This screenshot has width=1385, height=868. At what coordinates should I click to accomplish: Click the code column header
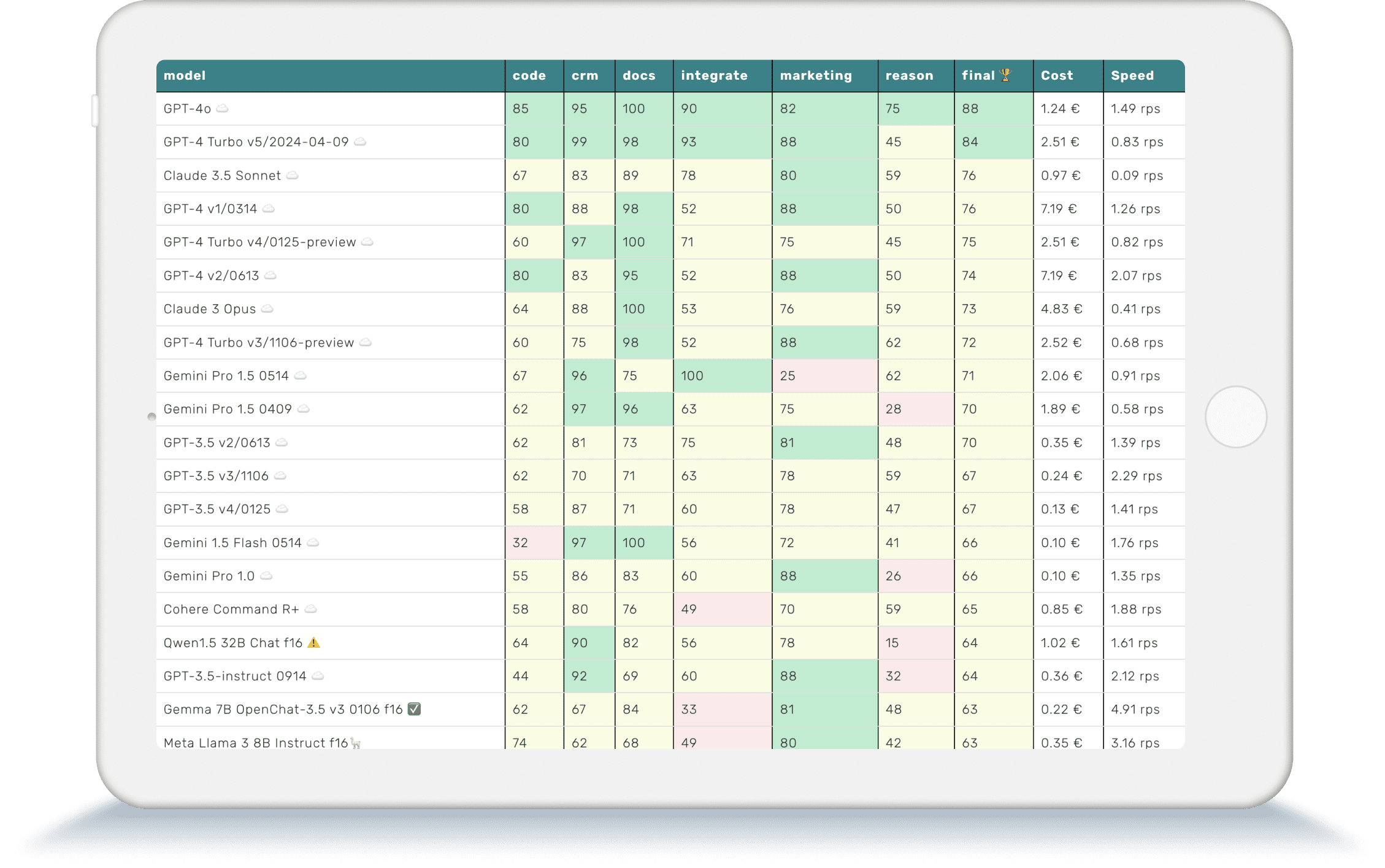(x=529, y=75)
